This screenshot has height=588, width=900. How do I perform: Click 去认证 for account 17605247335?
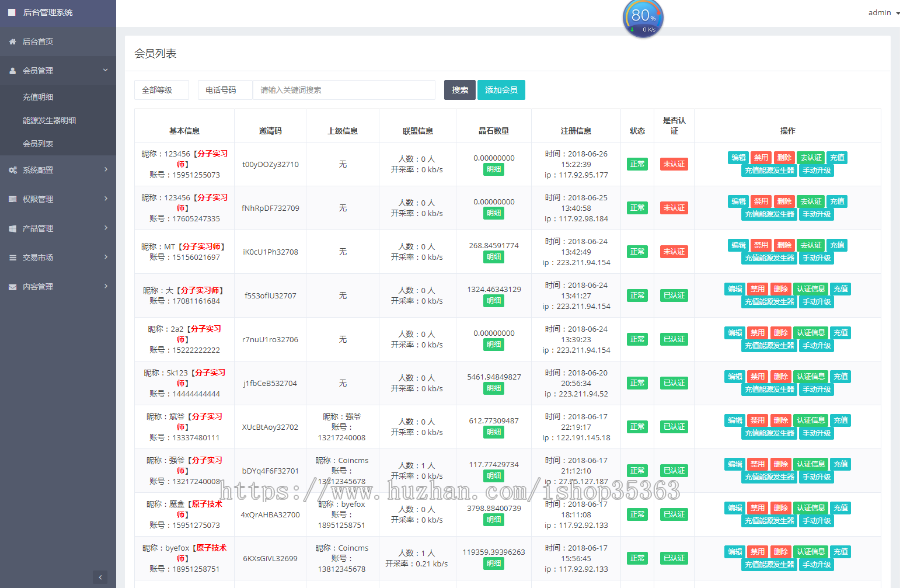point(811,202)
